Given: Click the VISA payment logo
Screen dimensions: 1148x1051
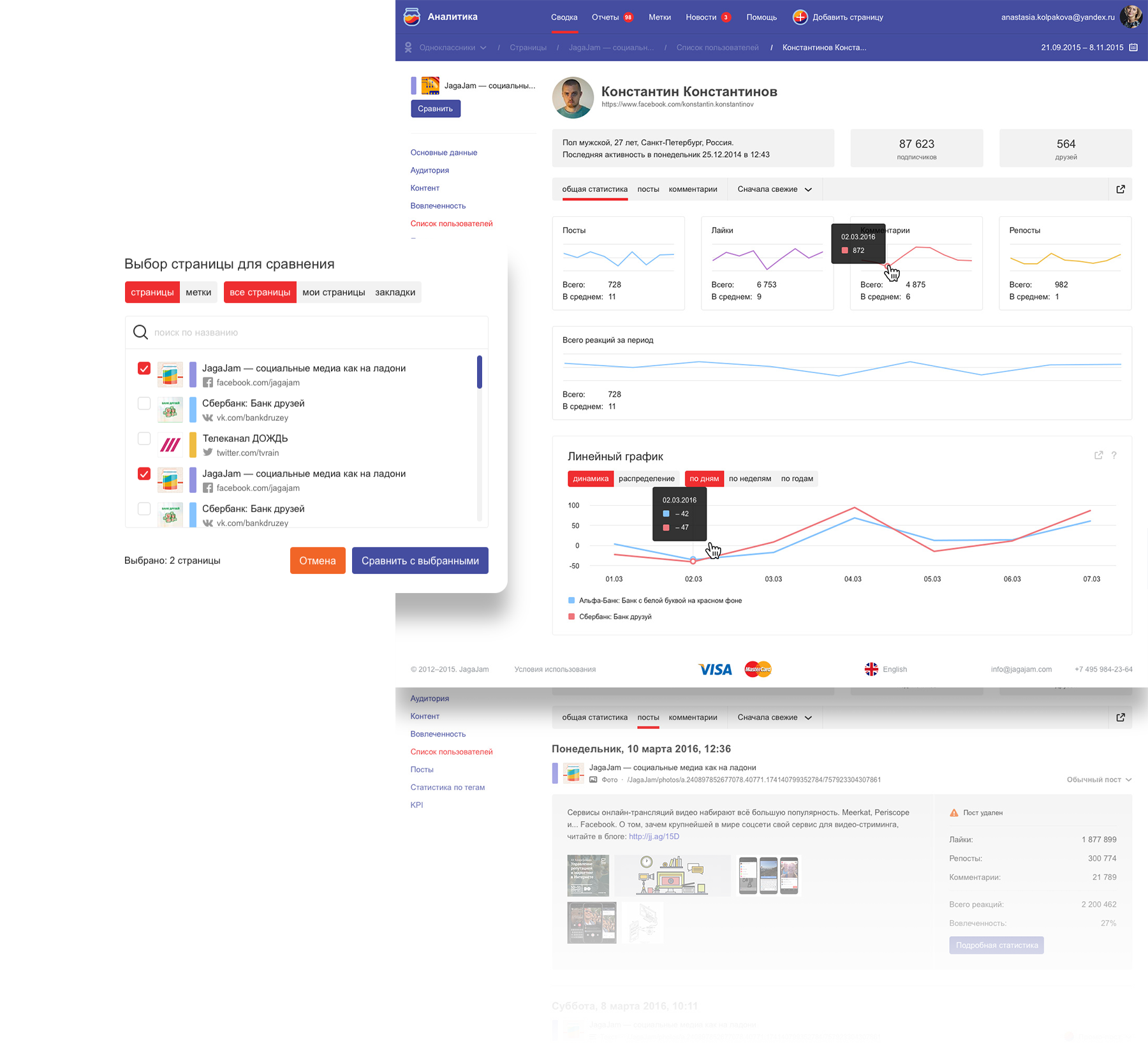Looking at the screenshot, I should [x=715, y=670].
